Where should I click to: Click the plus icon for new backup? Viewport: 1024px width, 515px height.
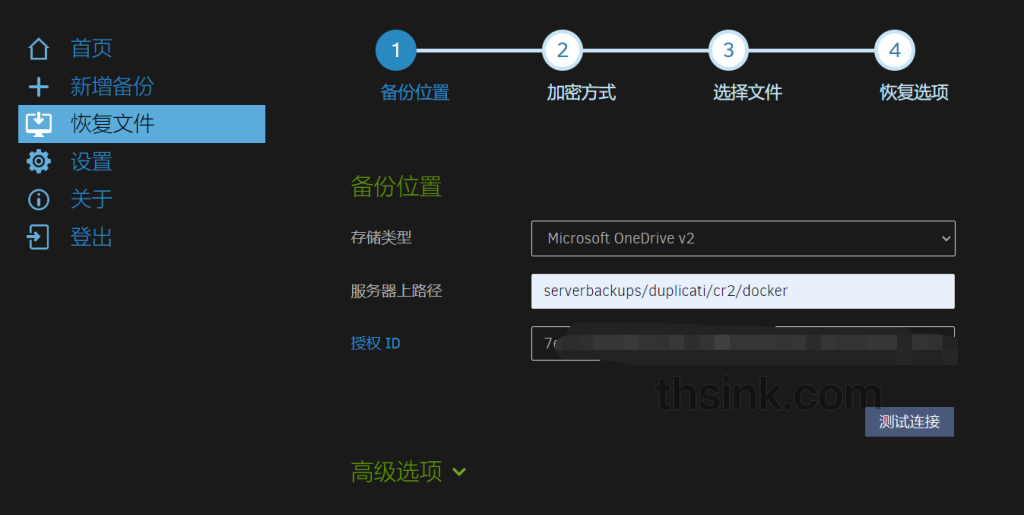[39, 86]
